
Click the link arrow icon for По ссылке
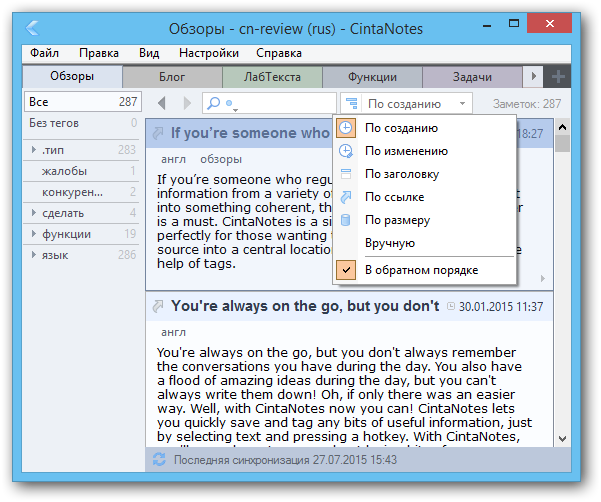coord(346,197)
